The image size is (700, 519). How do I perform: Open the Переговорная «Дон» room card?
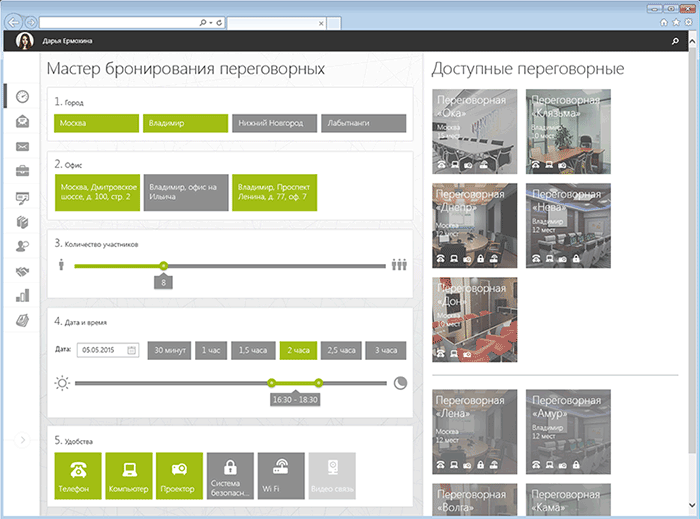tap(475, 320)
